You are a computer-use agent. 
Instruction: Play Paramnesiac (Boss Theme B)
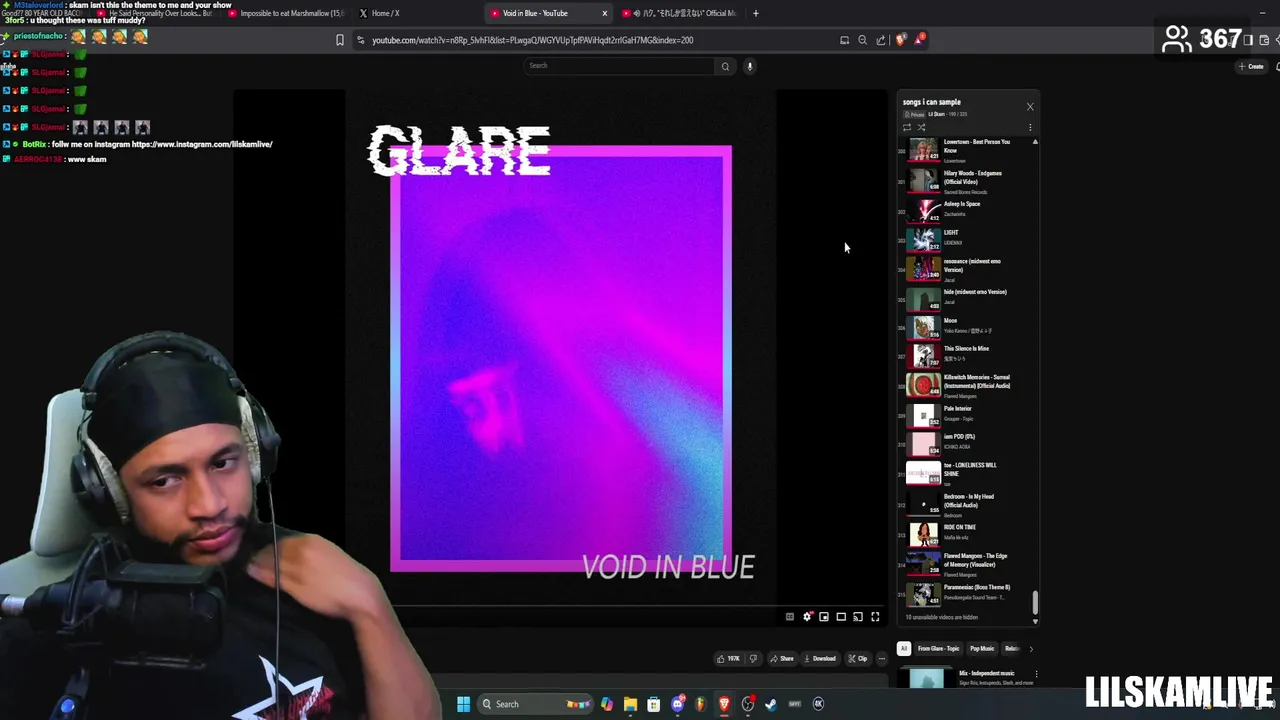965,593
